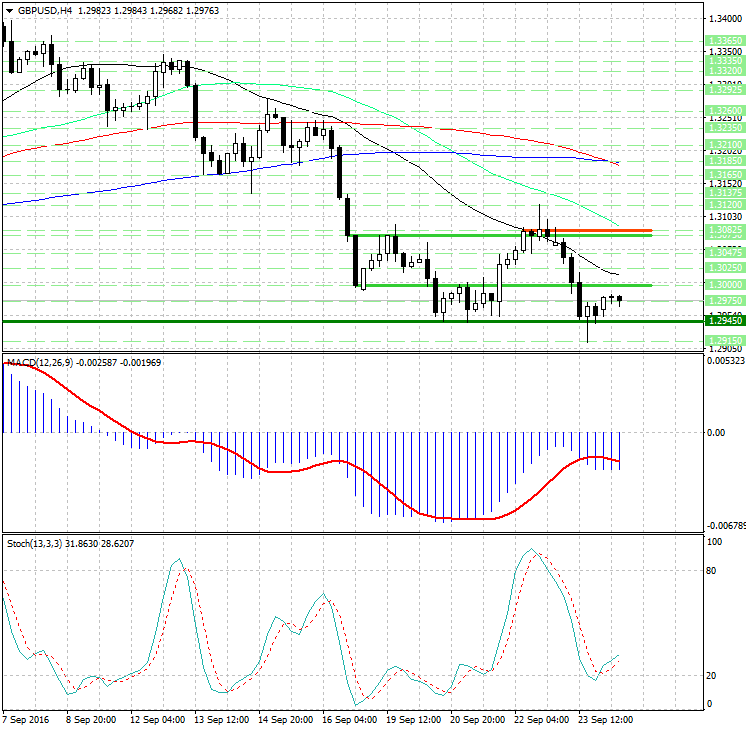Select the MACD 0.00 axis label
Screen dimensions: 746x731
[716, 433]
